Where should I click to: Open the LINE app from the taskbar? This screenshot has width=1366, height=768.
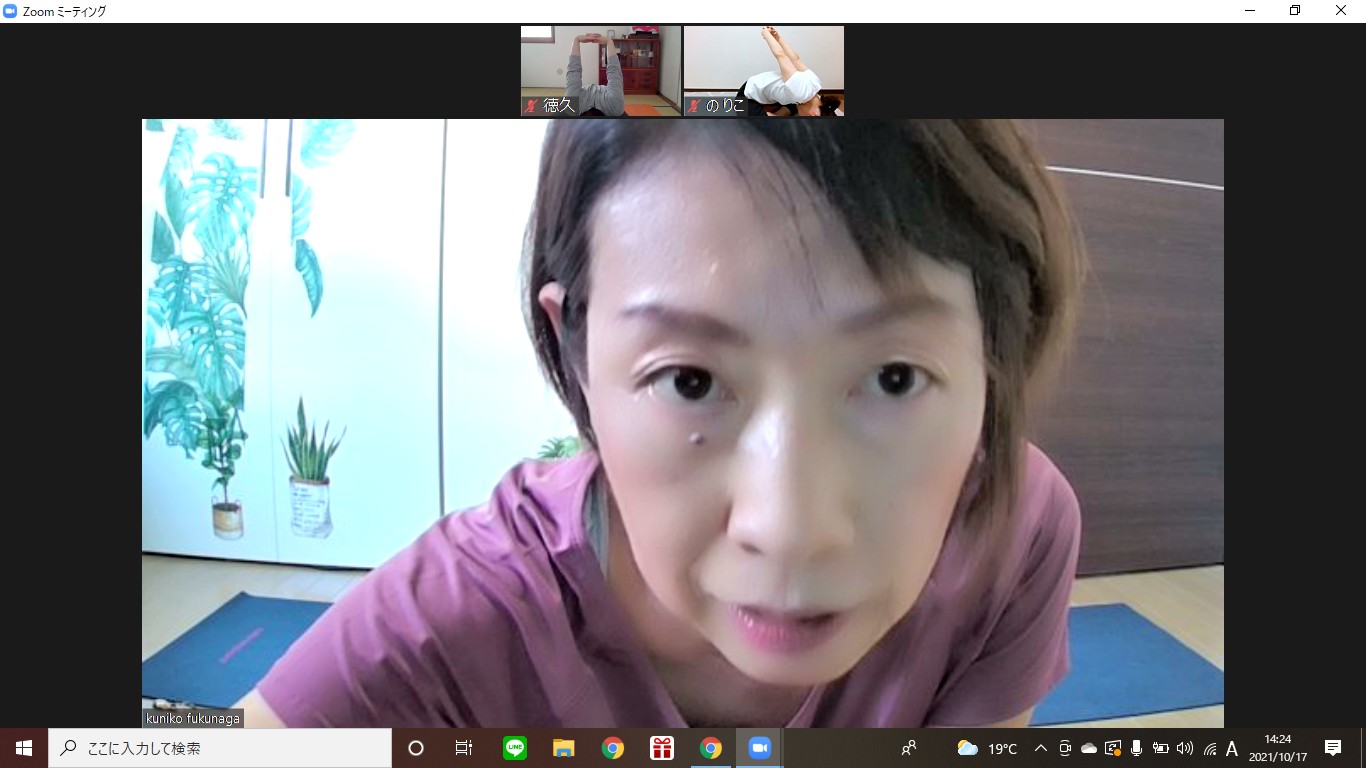(515, 748)
